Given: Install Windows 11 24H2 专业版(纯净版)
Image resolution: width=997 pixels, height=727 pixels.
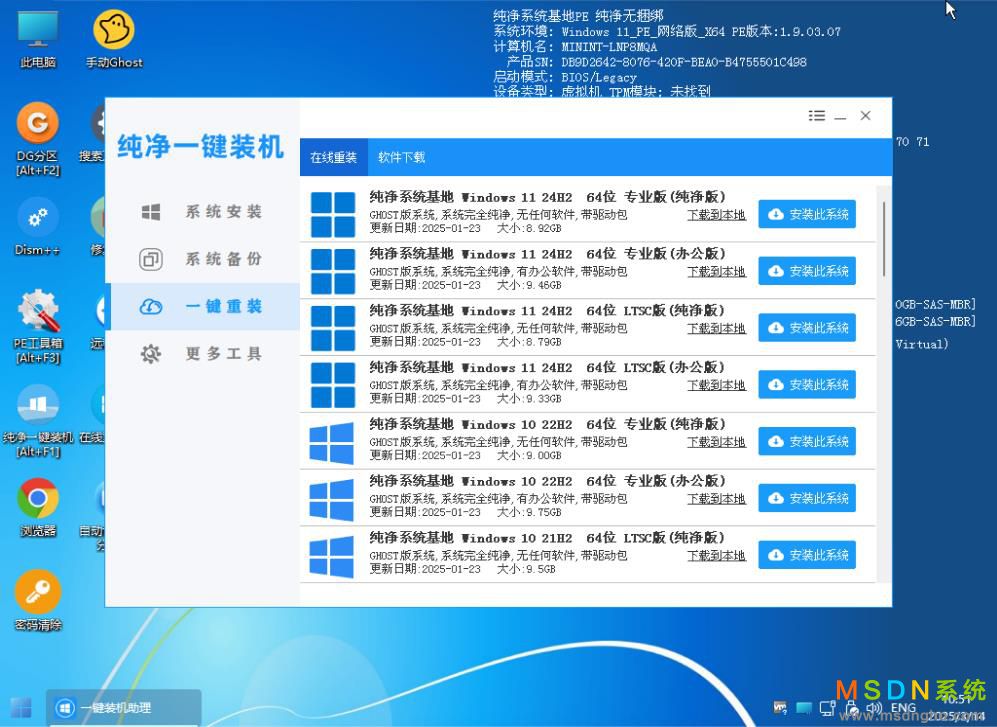Looking at the screenshot, I should point(807,214).
